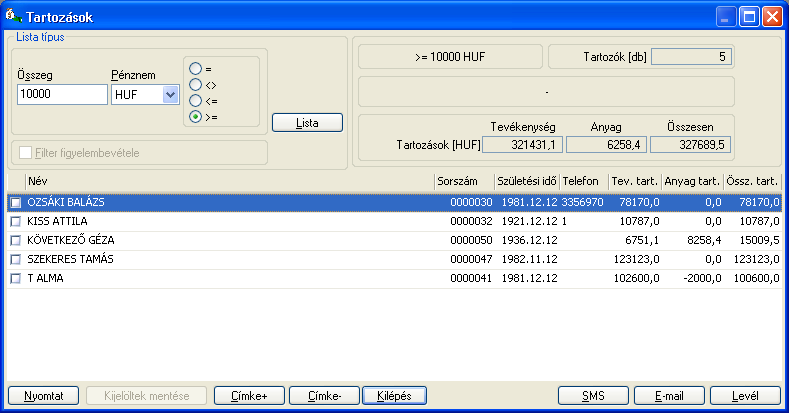Send an SMS via the SMS button

coord(593,396)
